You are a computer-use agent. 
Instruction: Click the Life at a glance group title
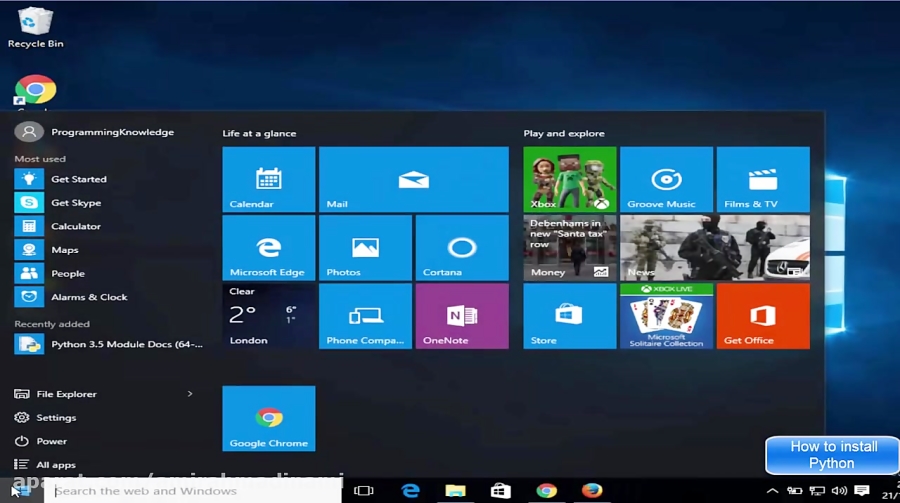point(259,133)
